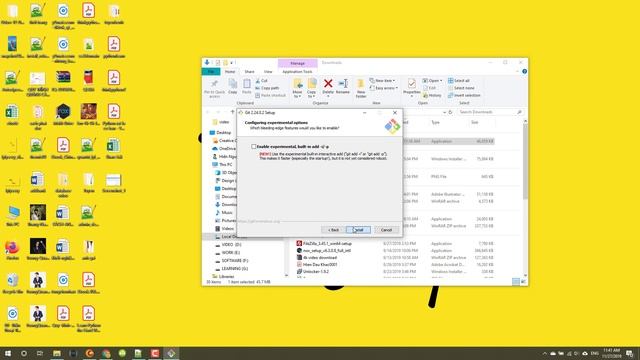Select VIDEO (D:) drive in navigation pane

point(228,244)
